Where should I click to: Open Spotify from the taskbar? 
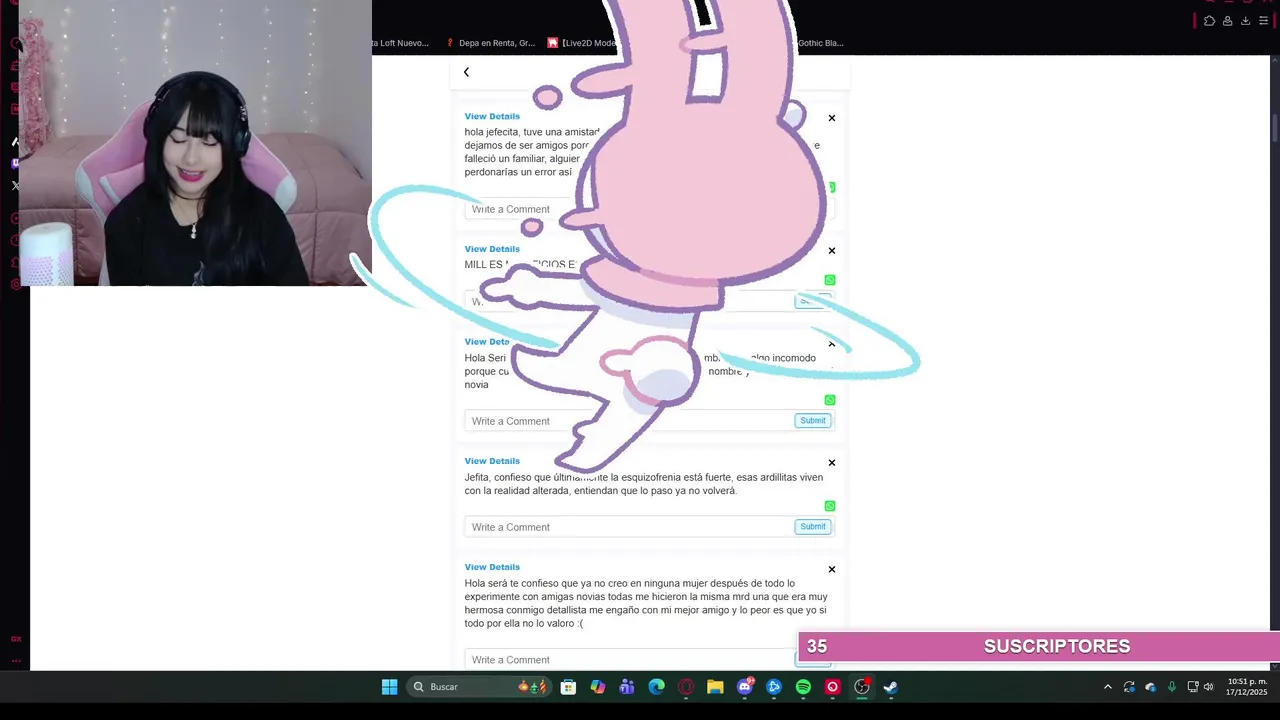[x=803, y=687]
